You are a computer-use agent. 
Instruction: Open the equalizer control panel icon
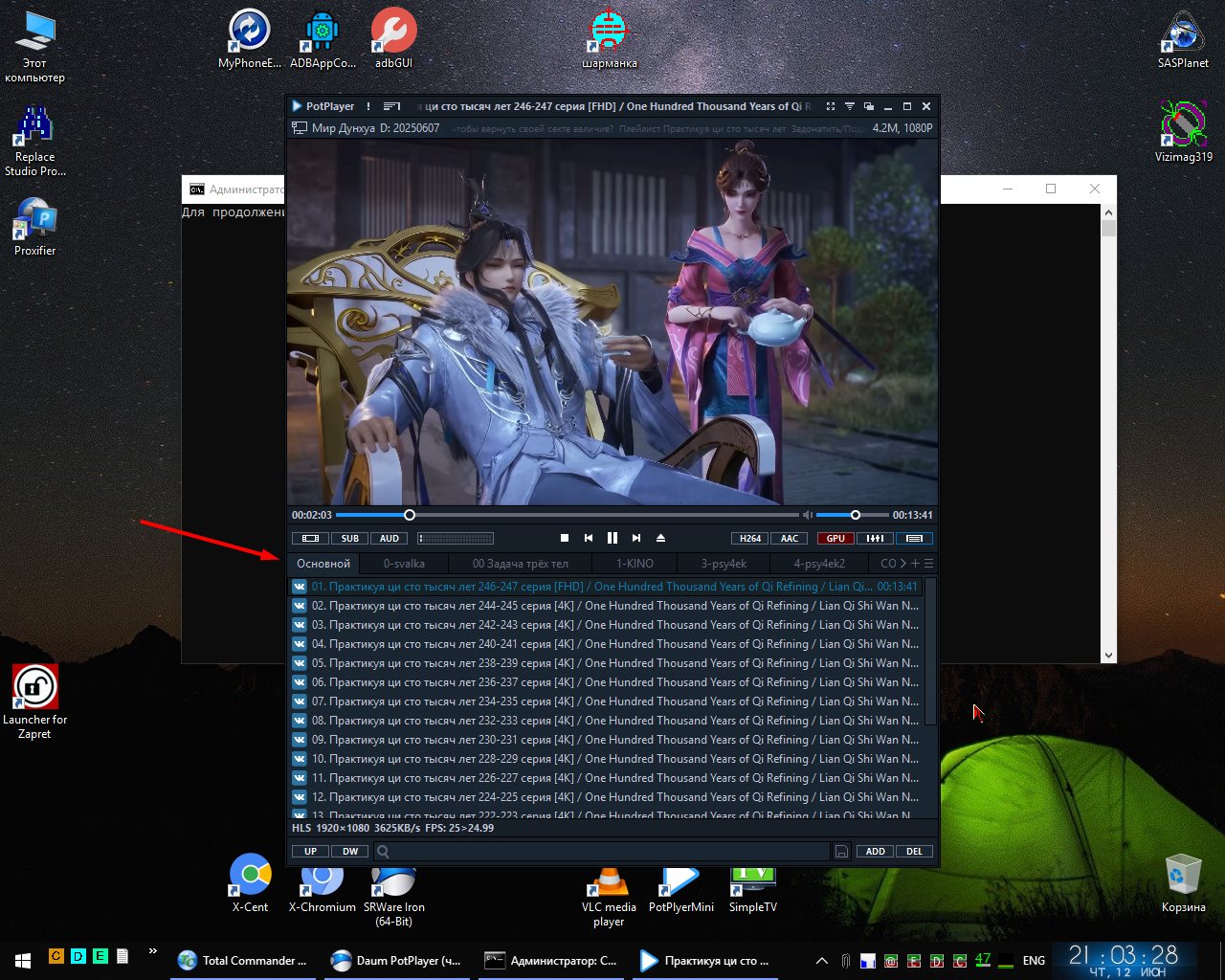(x=875, y=538)
